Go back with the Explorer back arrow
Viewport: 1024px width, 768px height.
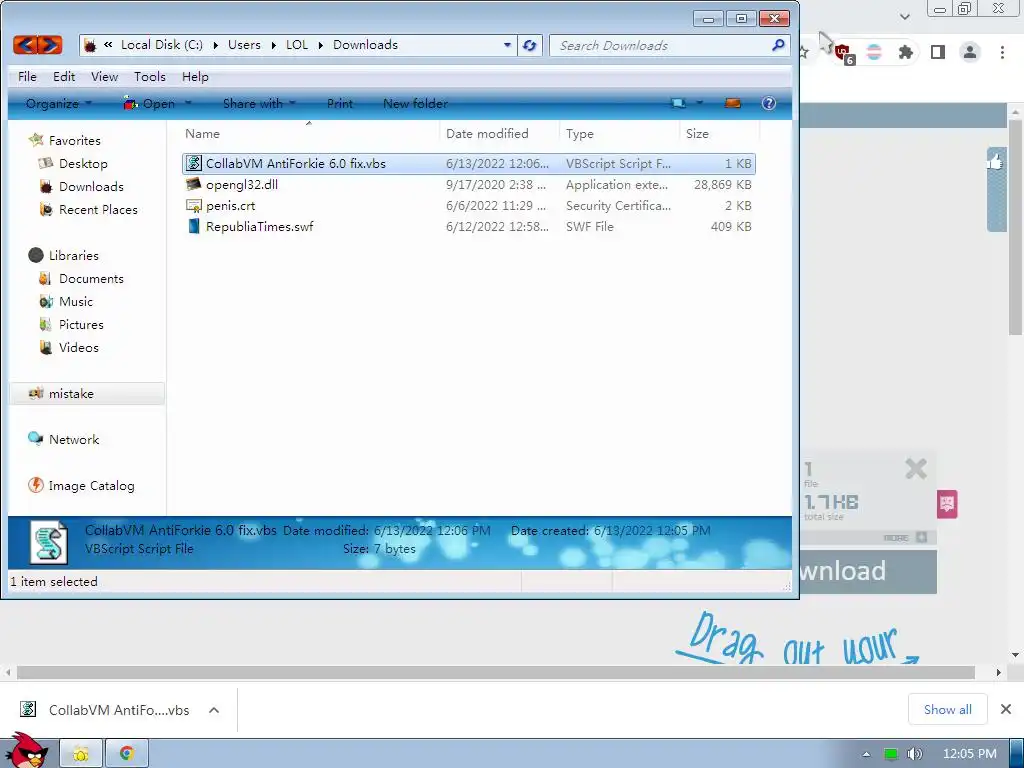point(25,45)
